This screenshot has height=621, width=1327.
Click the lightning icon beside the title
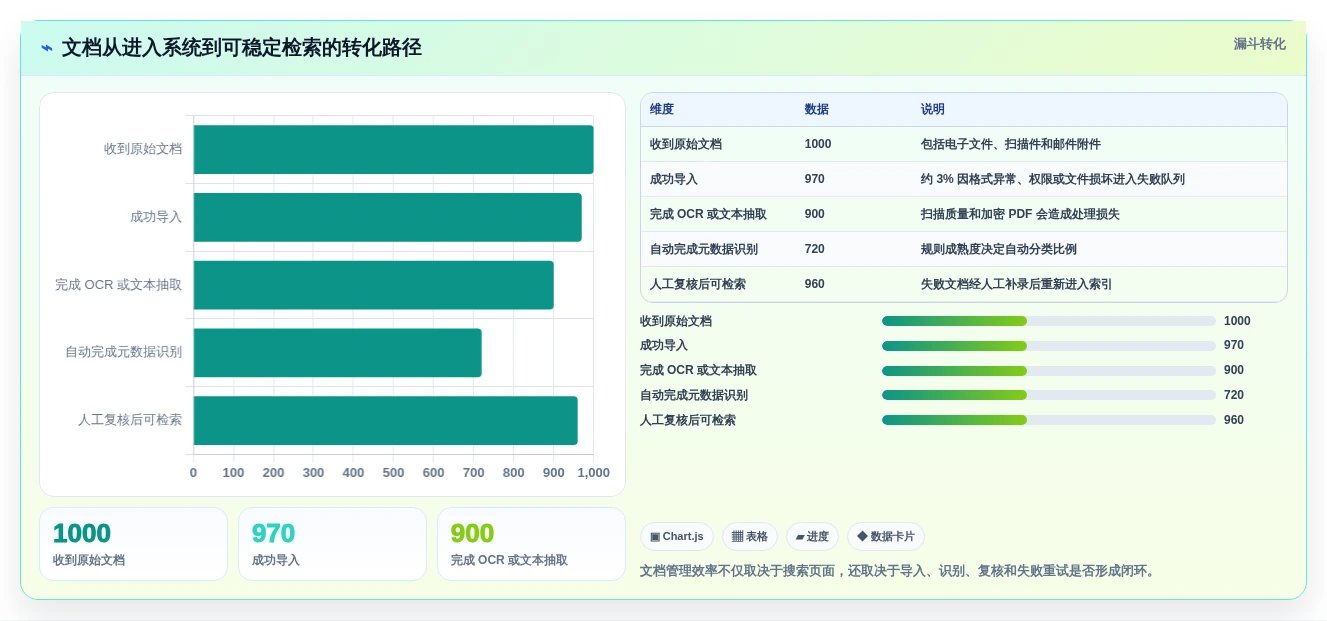click(47, 48)
